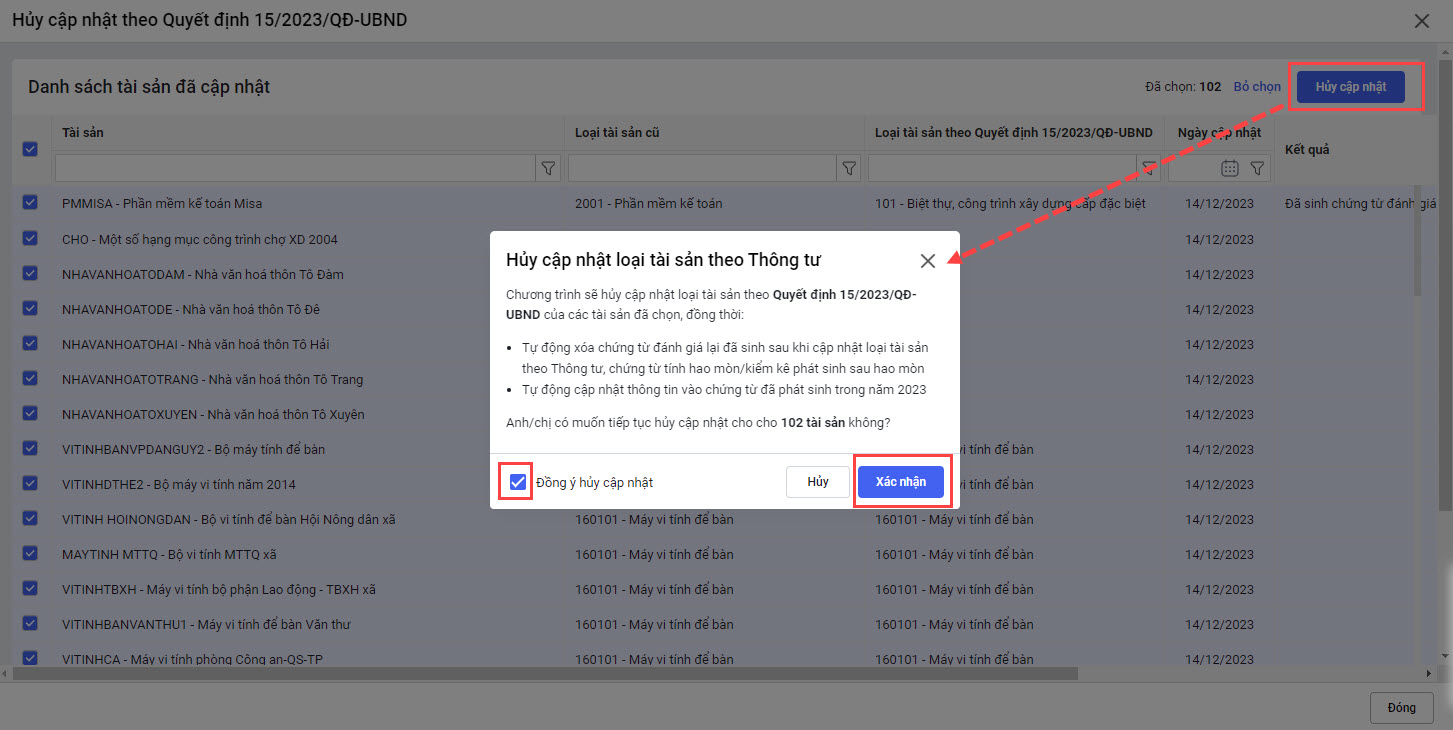Select the Loại tài sản cũ column header
The image size is (1453, 730).
pos(617,132)
